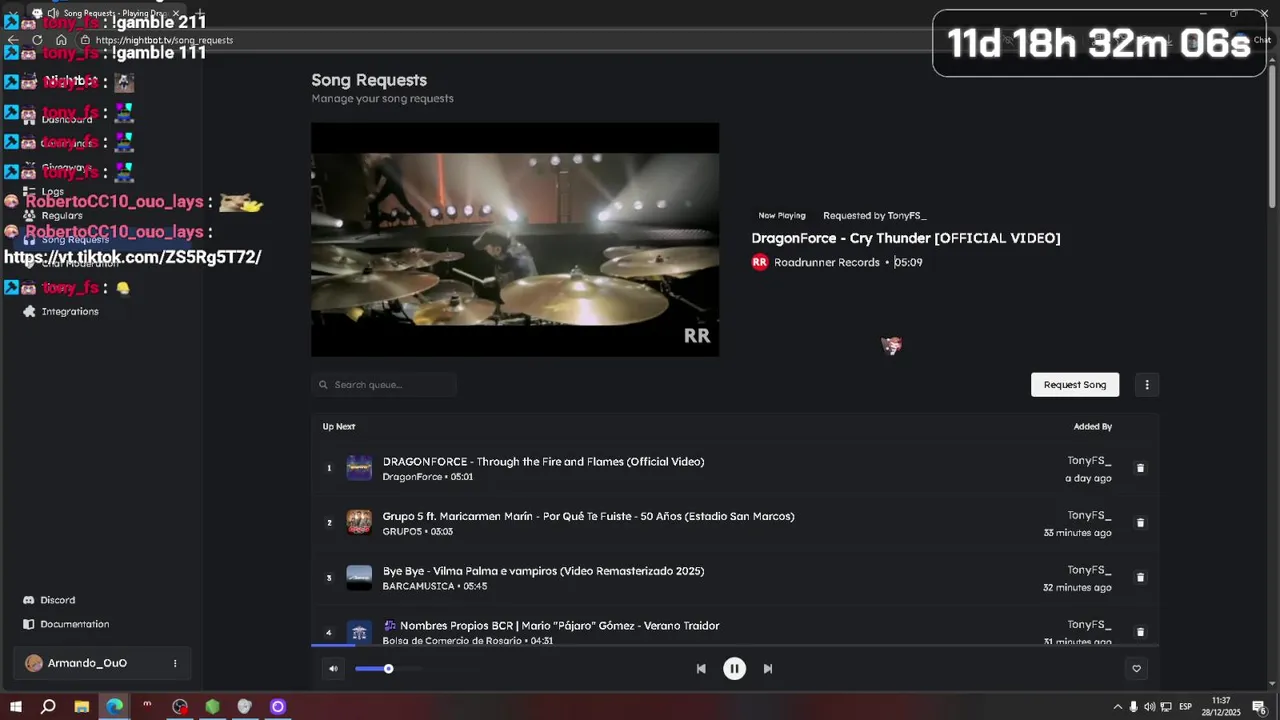Click the browser back arrow

pyautogui.click(x=13, y=40)
